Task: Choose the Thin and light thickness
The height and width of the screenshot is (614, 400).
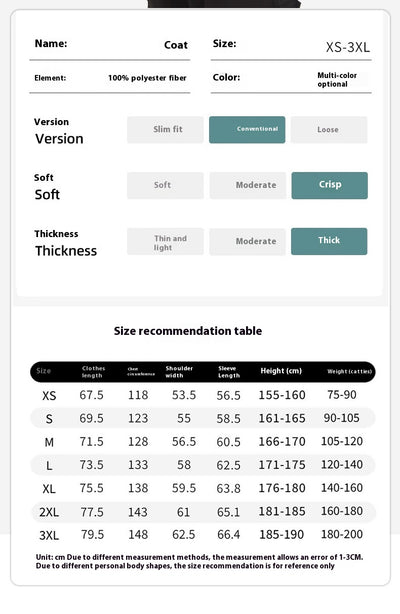Action: coord(165,242)
